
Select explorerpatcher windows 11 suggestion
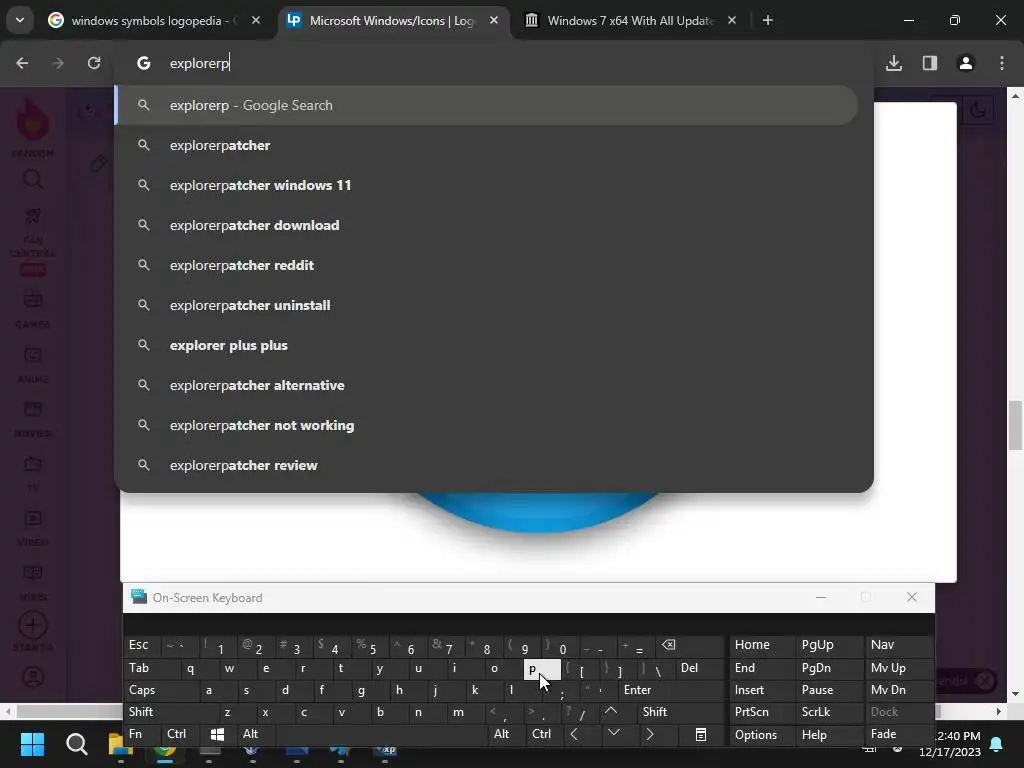pos(486,185)
